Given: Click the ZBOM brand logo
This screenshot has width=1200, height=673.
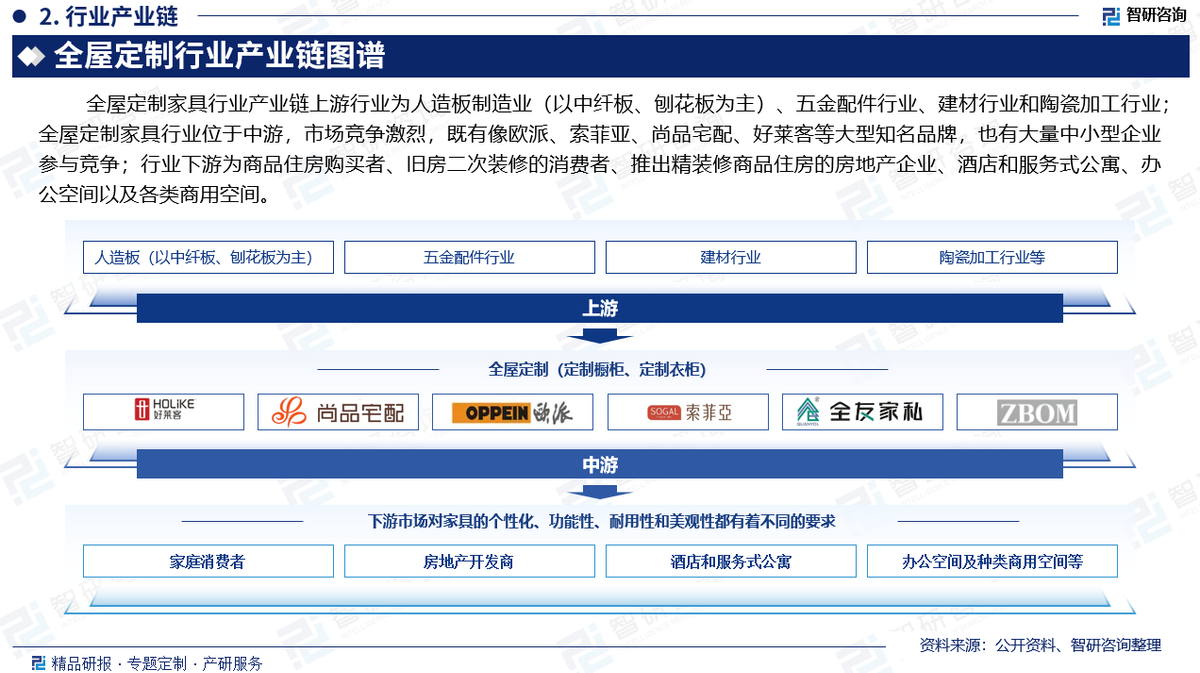Looking at the screenshot, I should point(1037,412).
